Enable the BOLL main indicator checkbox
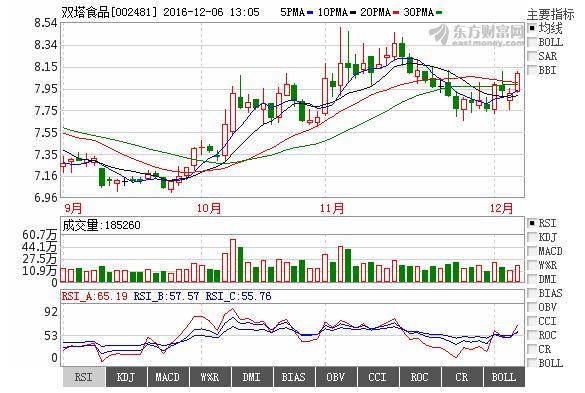Viewport: 585px width, 393px height. click(532, 42)
